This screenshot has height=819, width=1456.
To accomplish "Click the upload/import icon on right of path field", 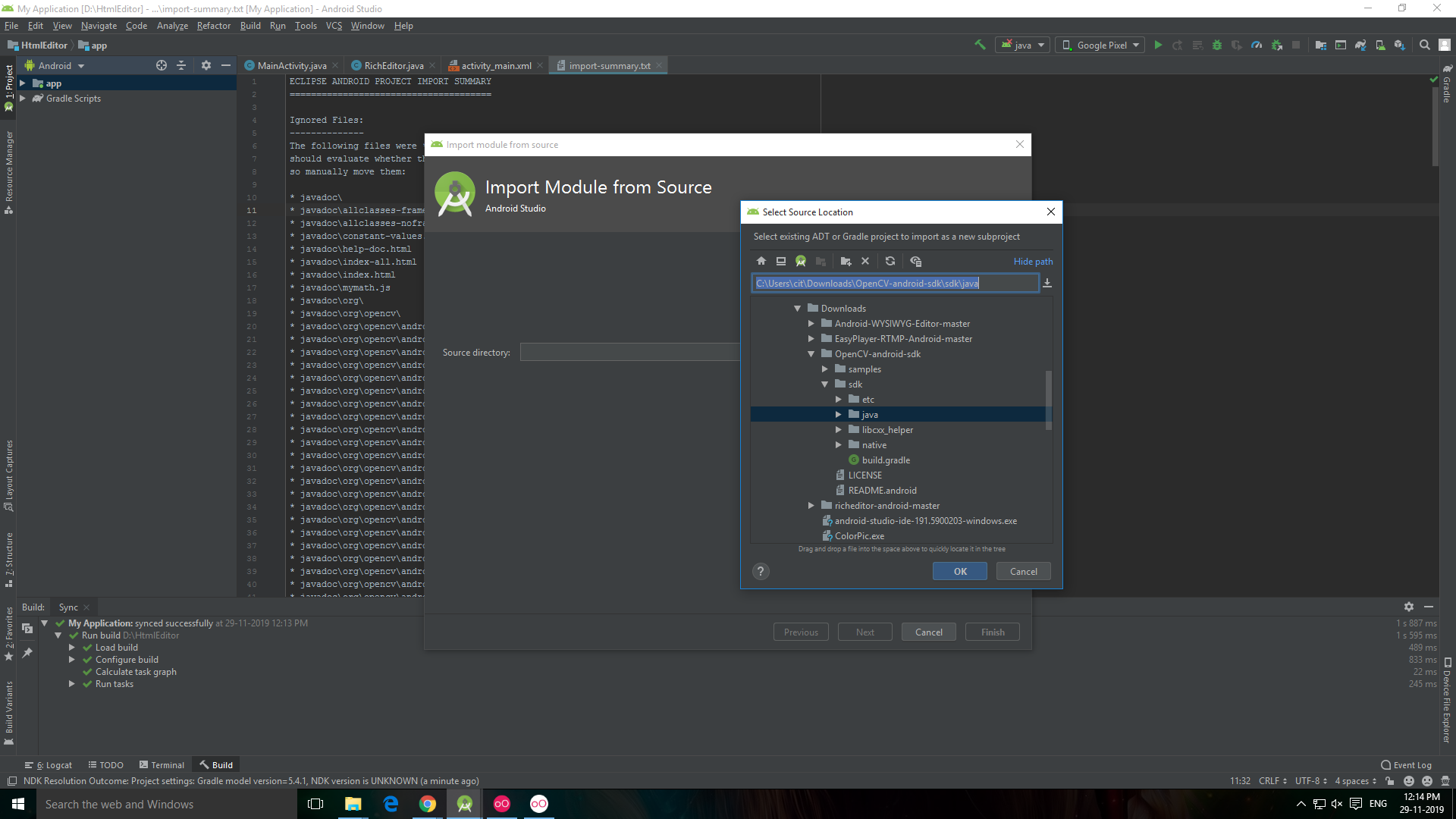I will tap(1047, 283).
